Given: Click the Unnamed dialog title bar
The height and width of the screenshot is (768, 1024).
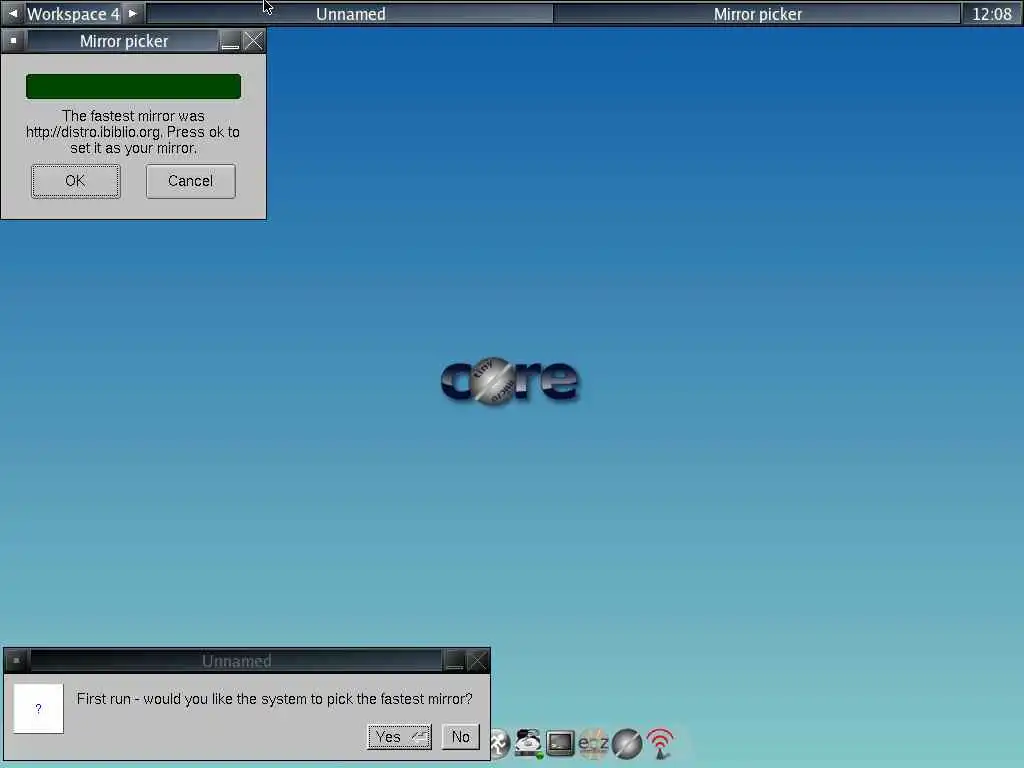Looking at the screenshot, I should coord(236,661).
